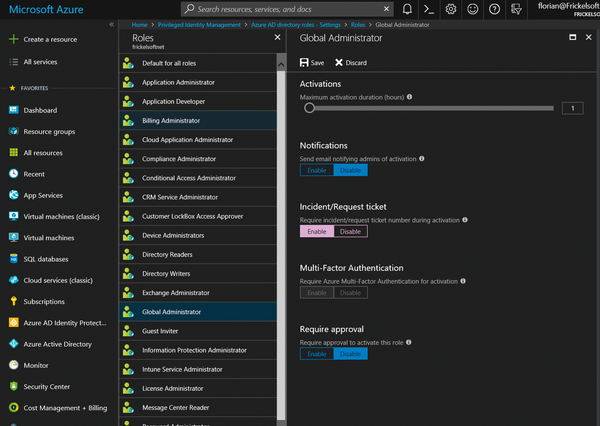Viewport: 600px width, 426px height.
Task: Click the maximum activation duration slider handle
Action: click(x=309, y=108)
